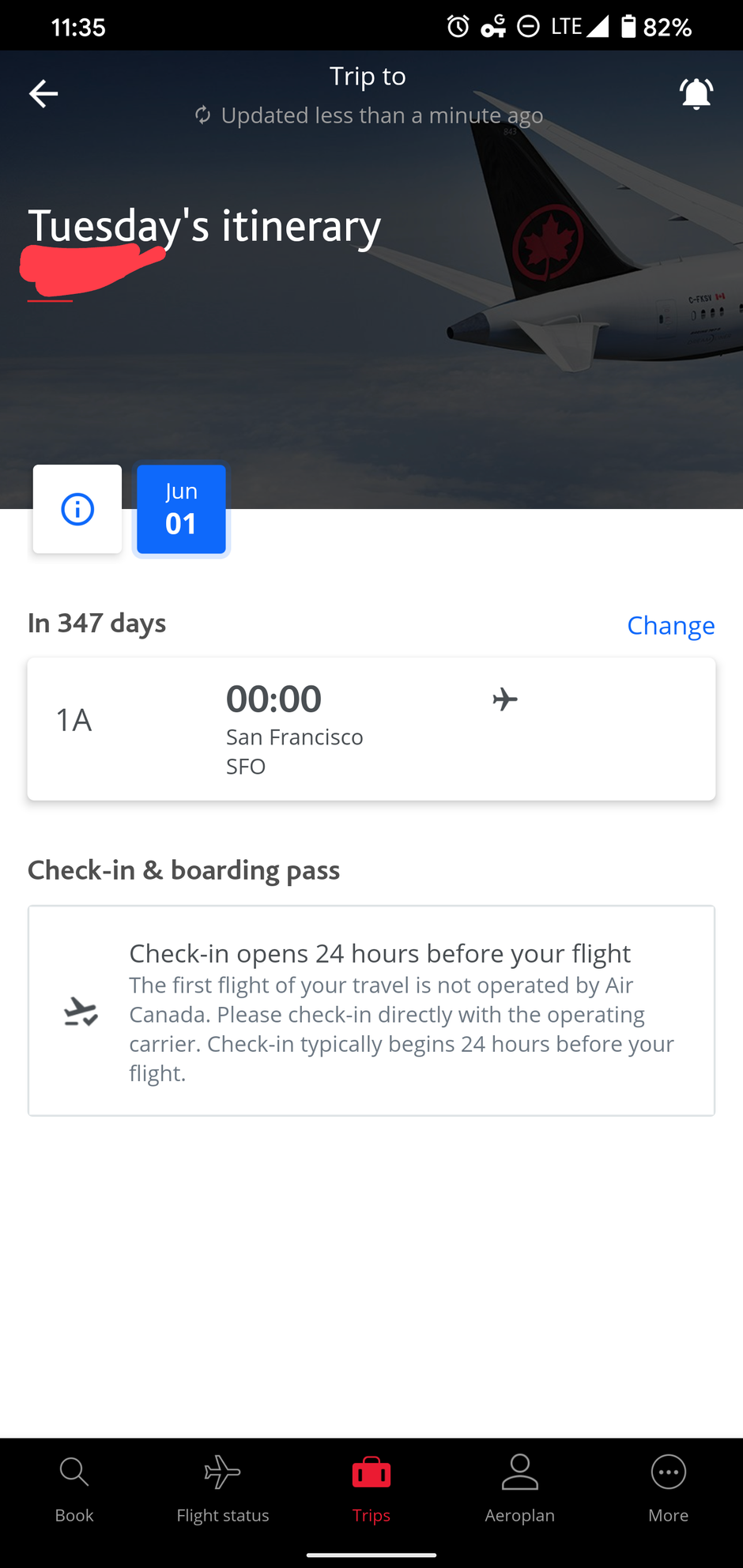Select the Jun 01 date tab
This screenshot has height=1568, width=743.
181,509
